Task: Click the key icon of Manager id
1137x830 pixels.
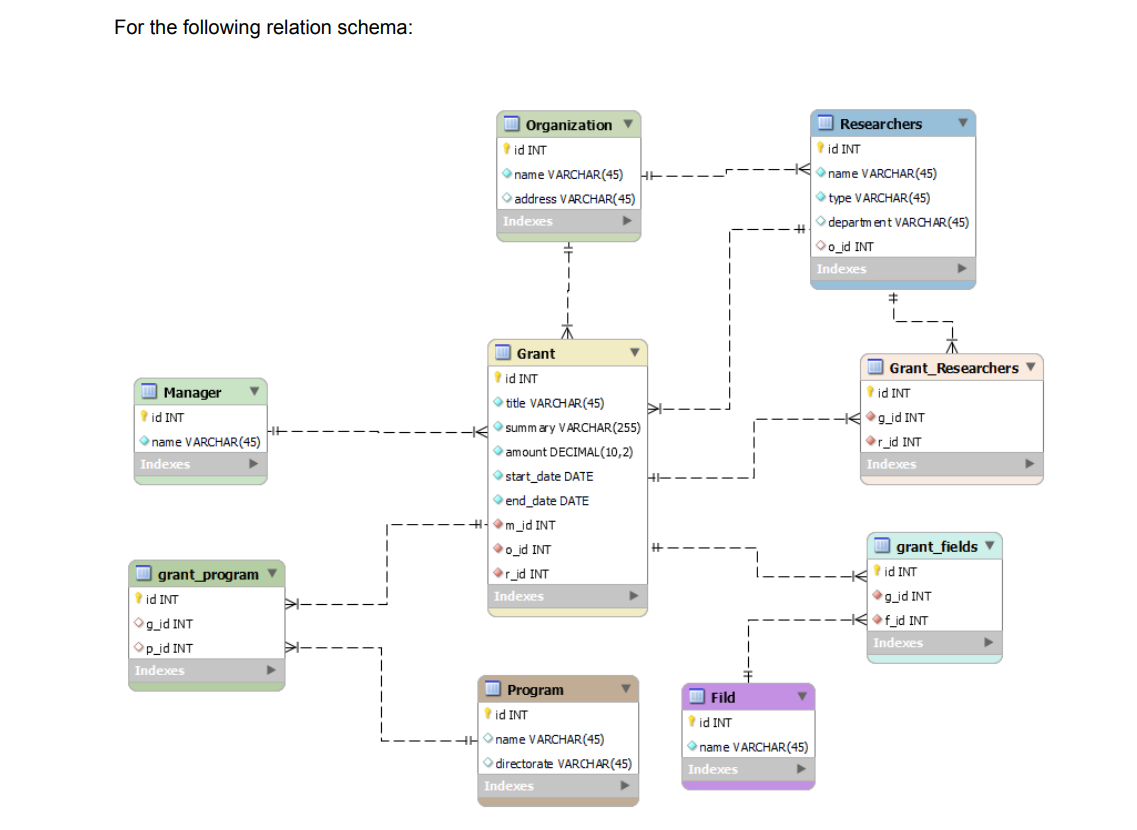Action: pos(144,416)
